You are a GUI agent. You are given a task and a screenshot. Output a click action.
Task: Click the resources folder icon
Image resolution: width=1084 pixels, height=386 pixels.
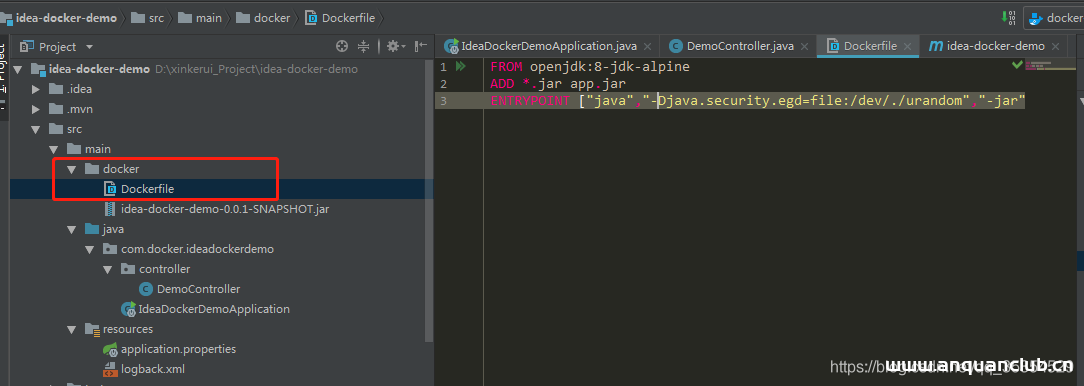coord(92,329)
